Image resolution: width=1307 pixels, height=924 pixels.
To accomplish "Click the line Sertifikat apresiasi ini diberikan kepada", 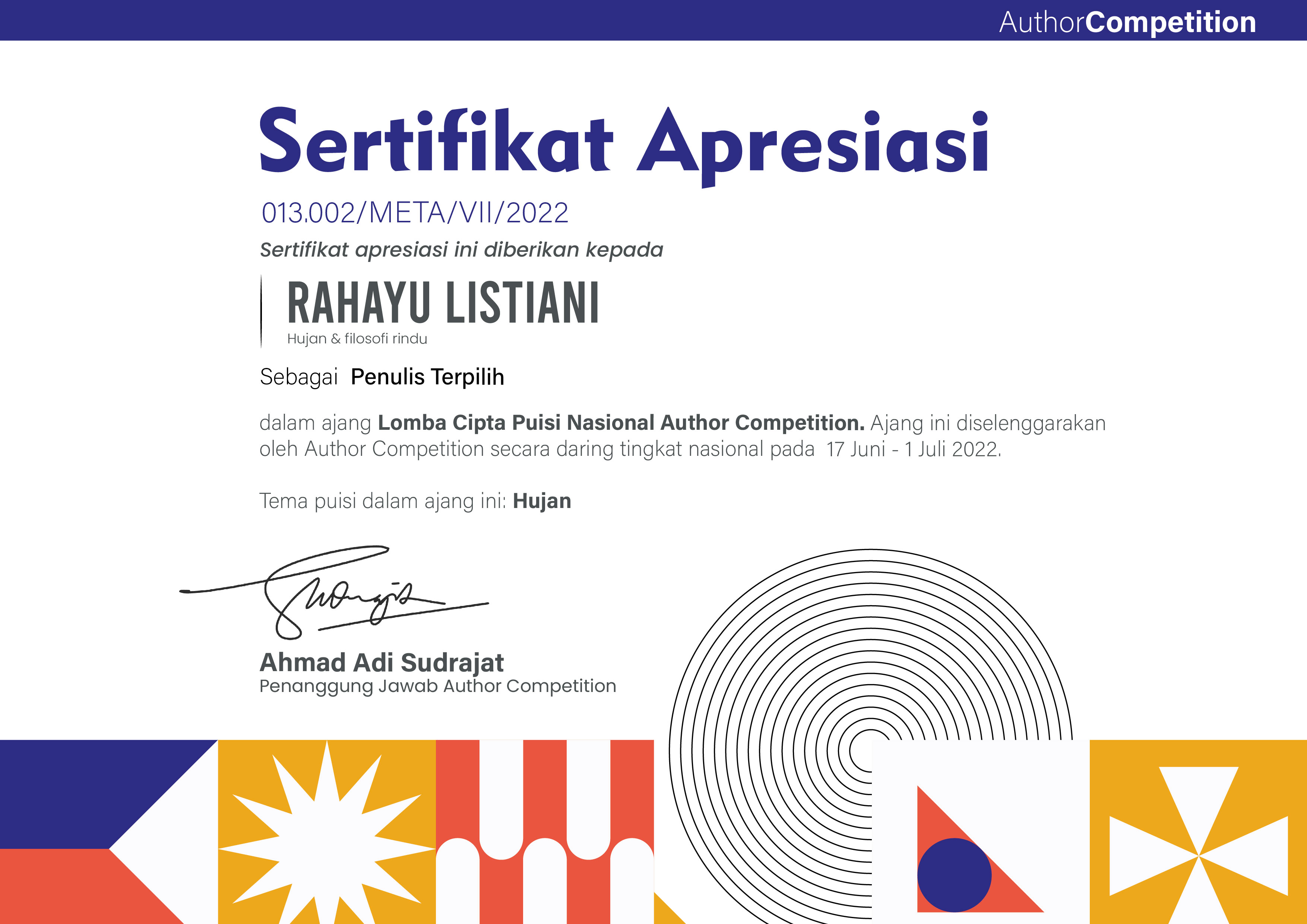I will (x=461, y=250).
